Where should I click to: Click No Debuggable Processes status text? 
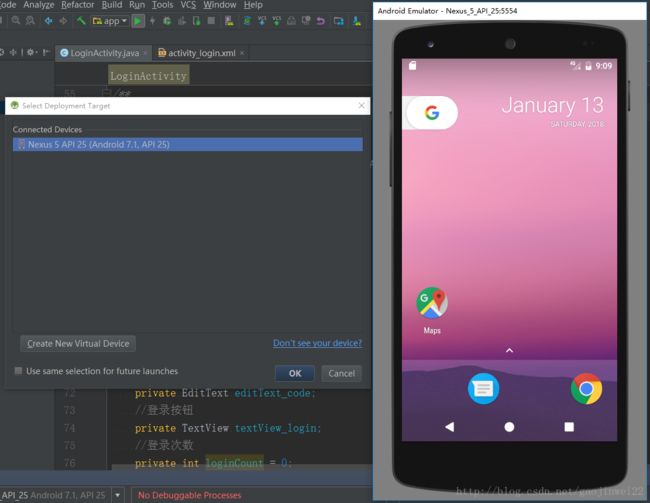pos(189,495)
